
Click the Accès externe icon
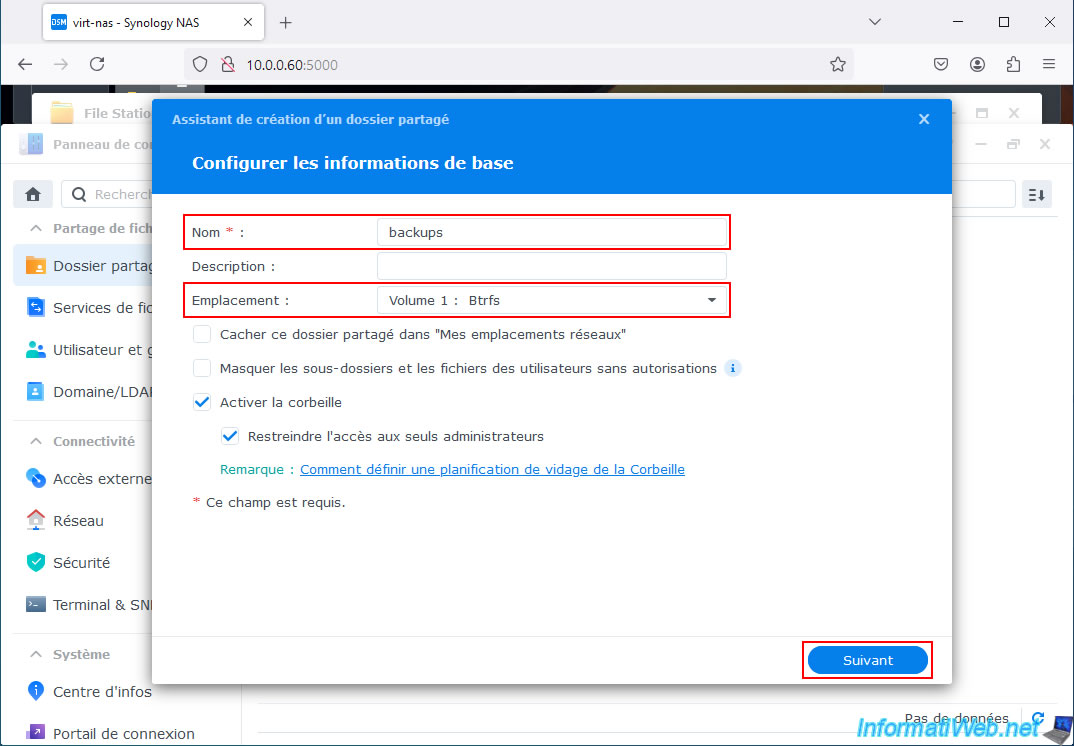pyautogui.click(x=36, y=478)
